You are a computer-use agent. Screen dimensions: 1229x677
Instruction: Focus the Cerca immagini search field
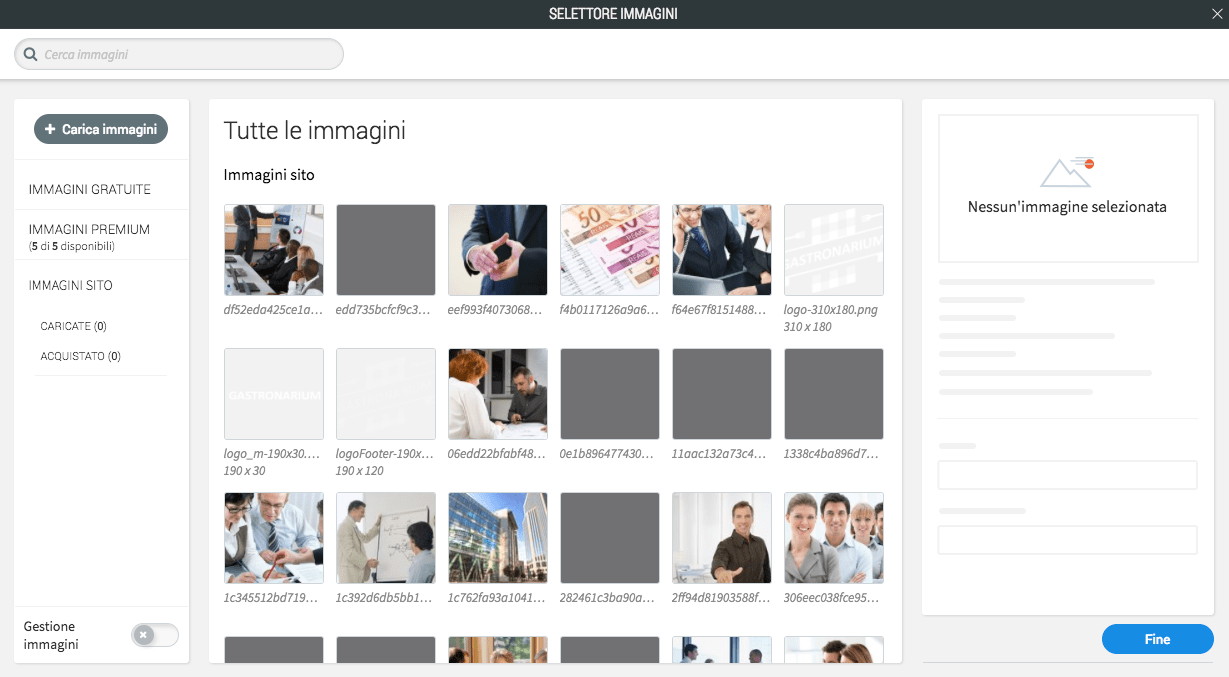click(179, 54)
